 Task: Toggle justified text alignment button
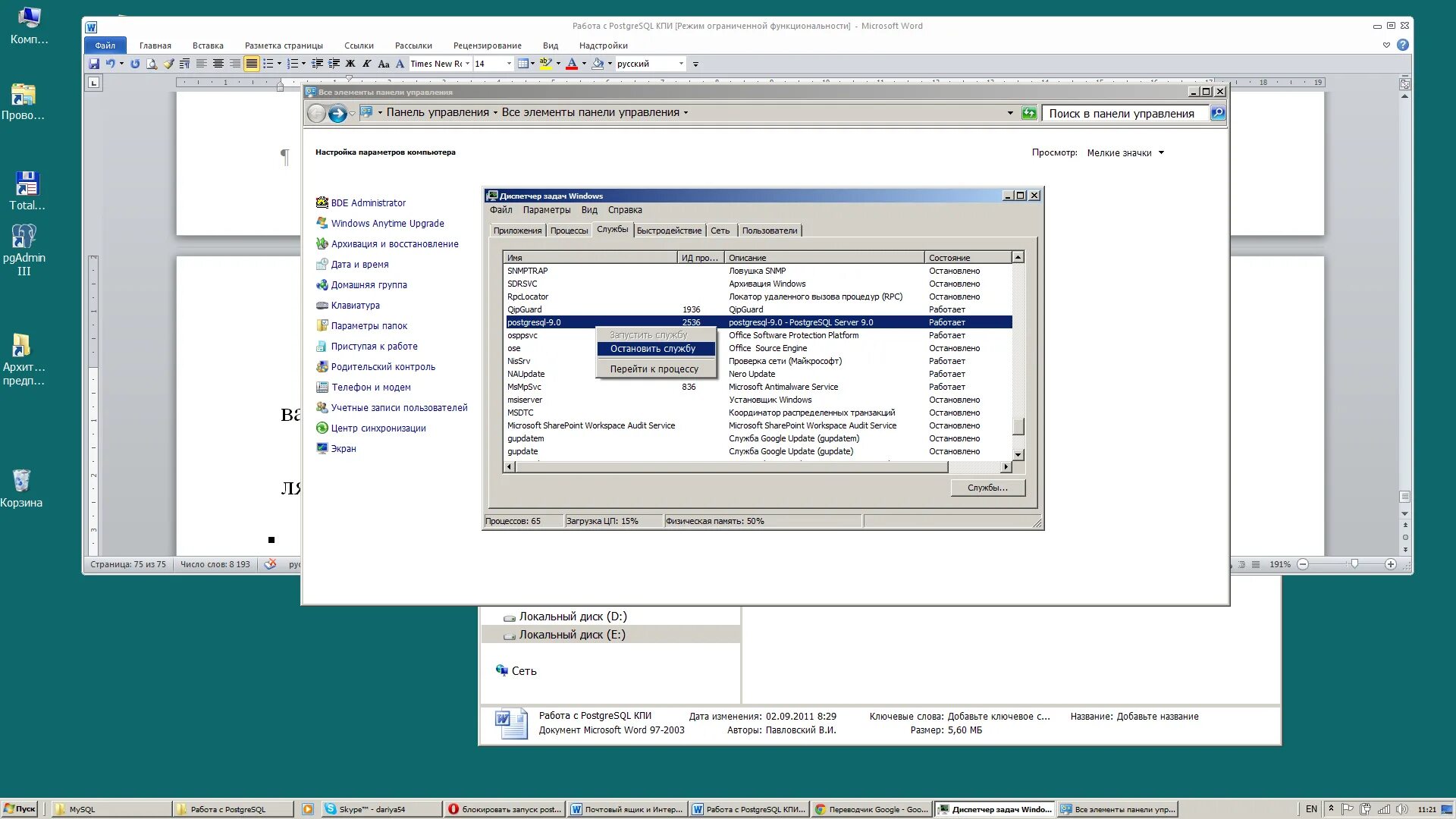click(252, 64)
